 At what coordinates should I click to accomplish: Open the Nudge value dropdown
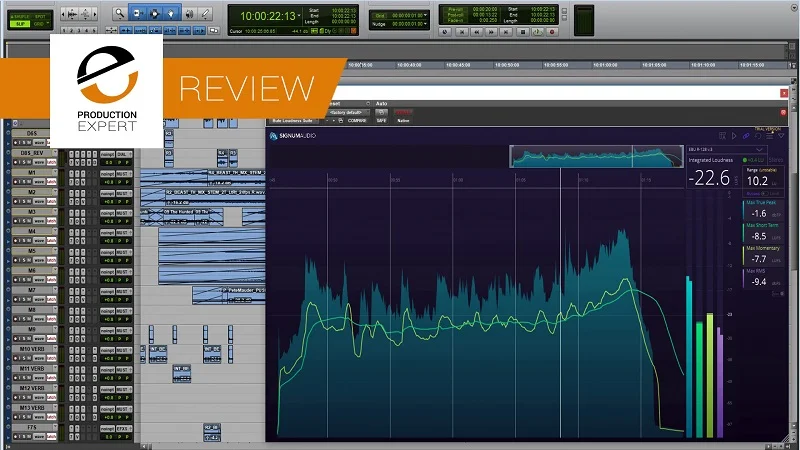tap(425, 24)
